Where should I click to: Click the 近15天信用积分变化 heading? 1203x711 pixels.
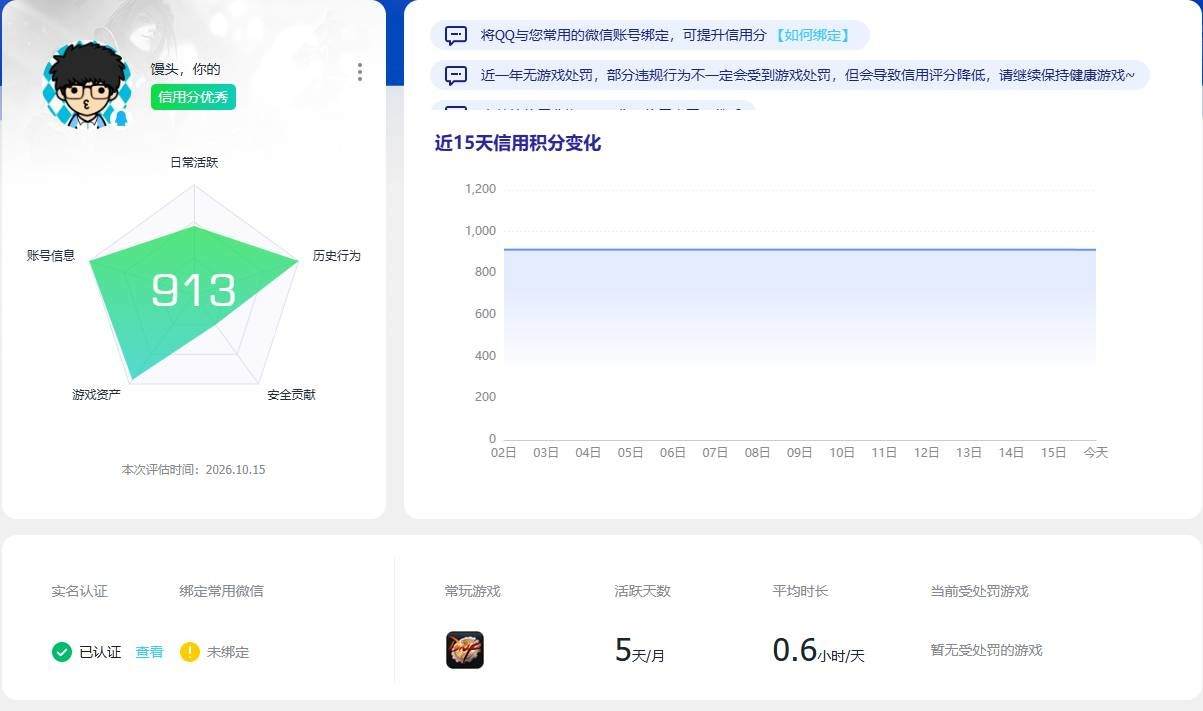518,143
